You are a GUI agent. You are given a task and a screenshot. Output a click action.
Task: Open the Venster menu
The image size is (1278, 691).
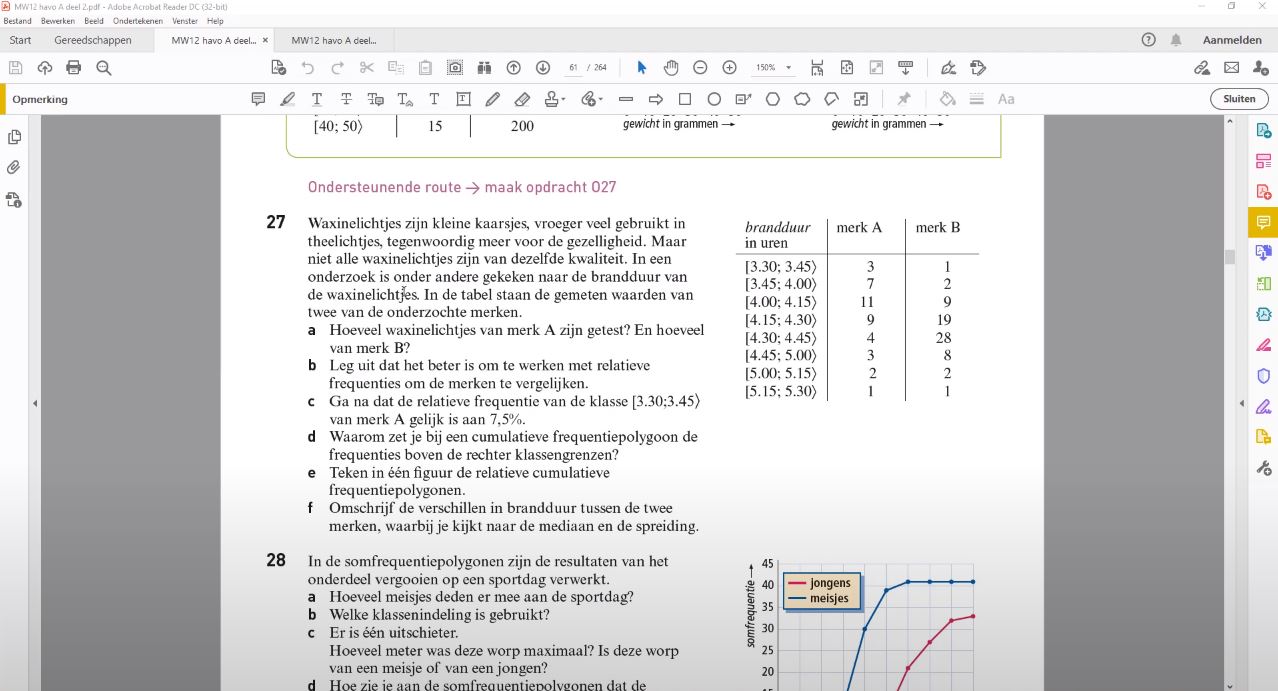(185, 21)
